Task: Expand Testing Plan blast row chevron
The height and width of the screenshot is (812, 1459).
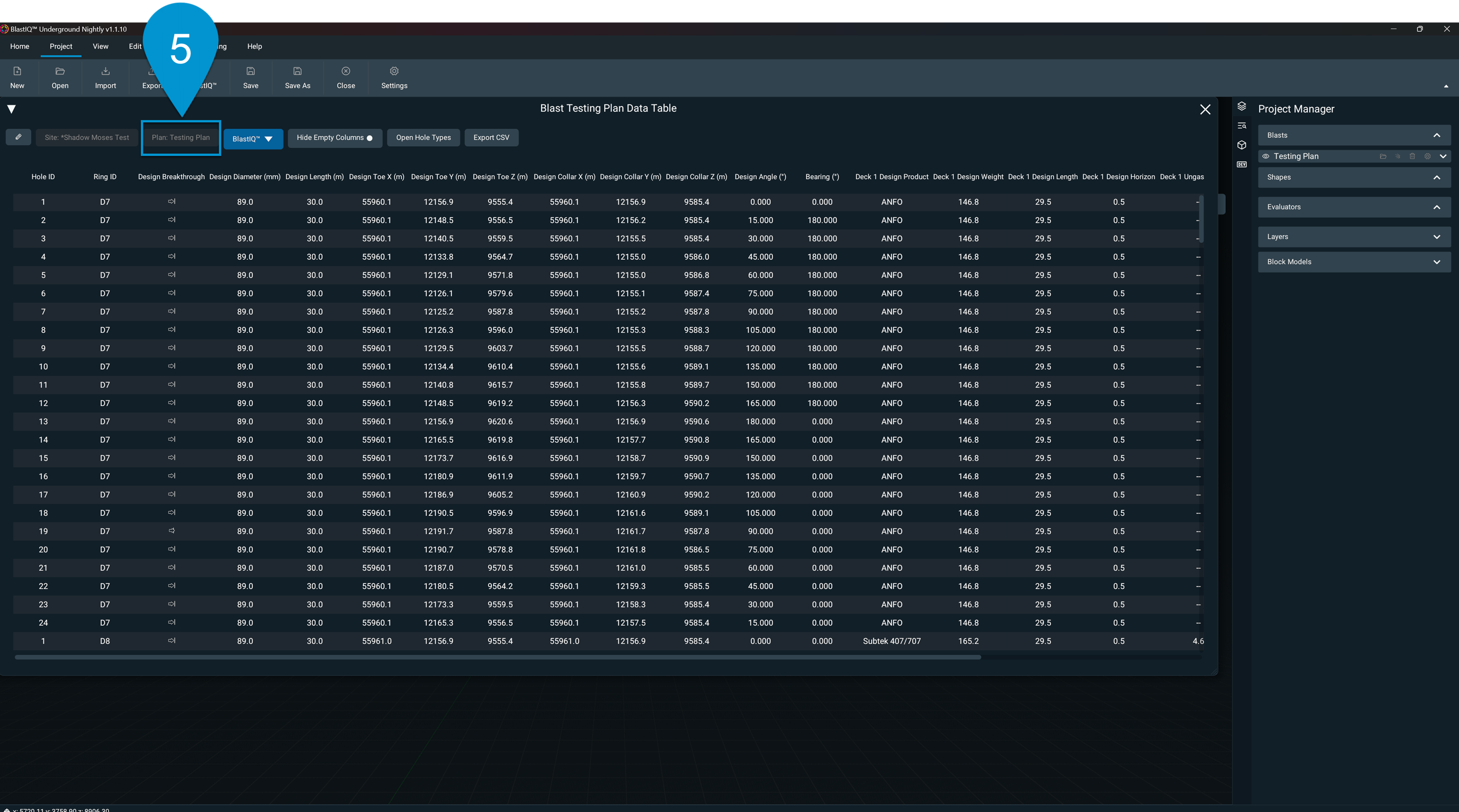Action: point(1442,156)
